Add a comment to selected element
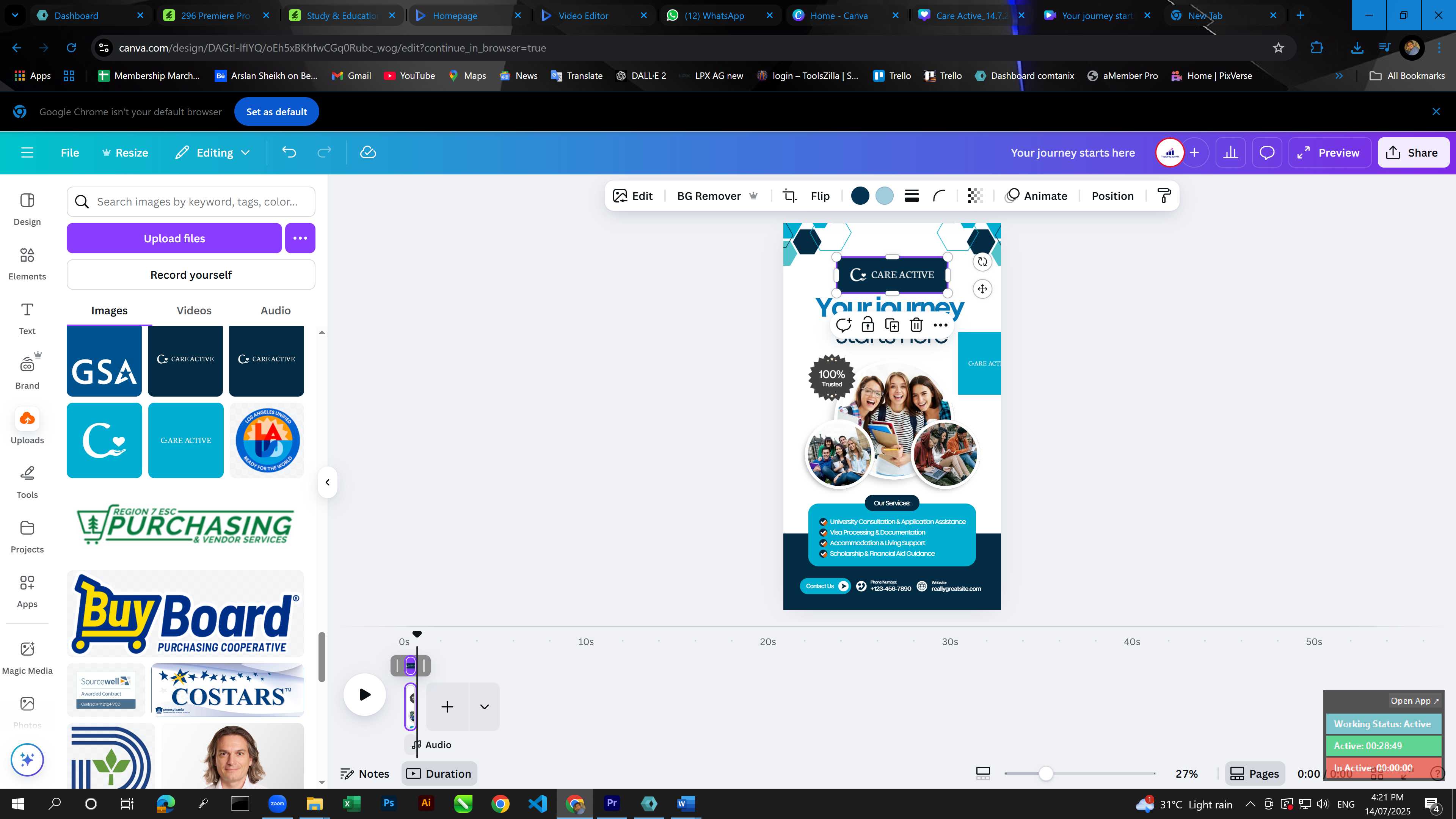1456x819 pixels. pyautogui.click(x=843, y=325)
